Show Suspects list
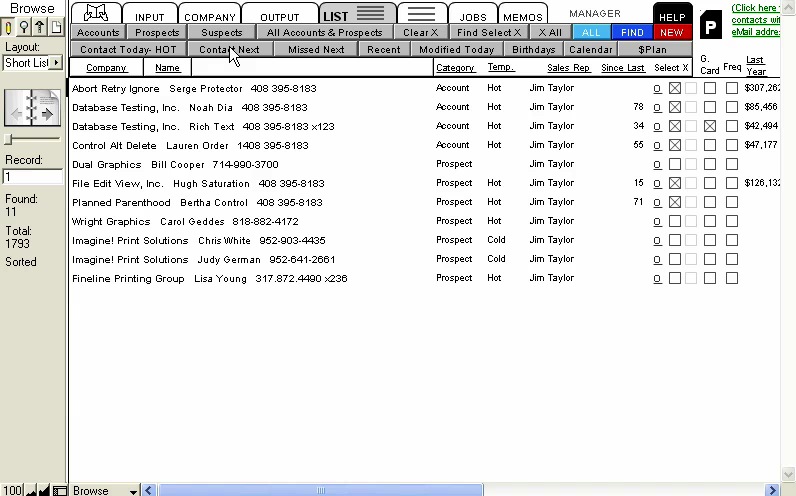 click(221, 32)
